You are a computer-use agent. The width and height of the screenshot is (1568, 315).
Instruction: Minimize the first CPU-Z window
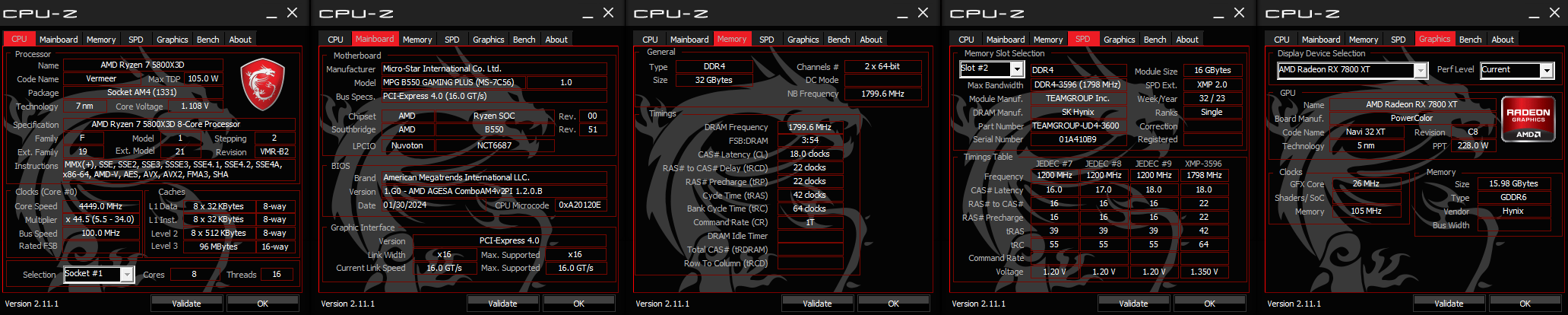point(271,13)
